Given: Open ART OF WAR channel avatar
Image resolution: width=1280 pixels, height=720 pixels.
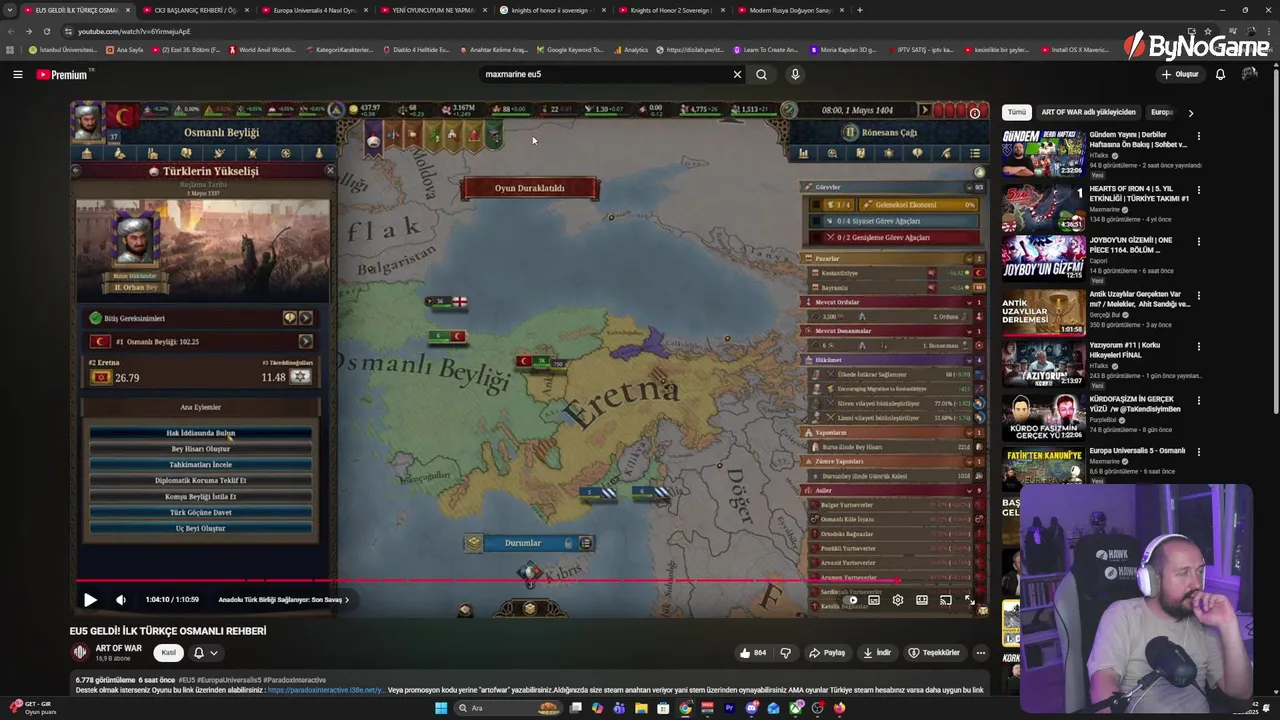Looking at the screenshot, I should [x=80, y=653].
